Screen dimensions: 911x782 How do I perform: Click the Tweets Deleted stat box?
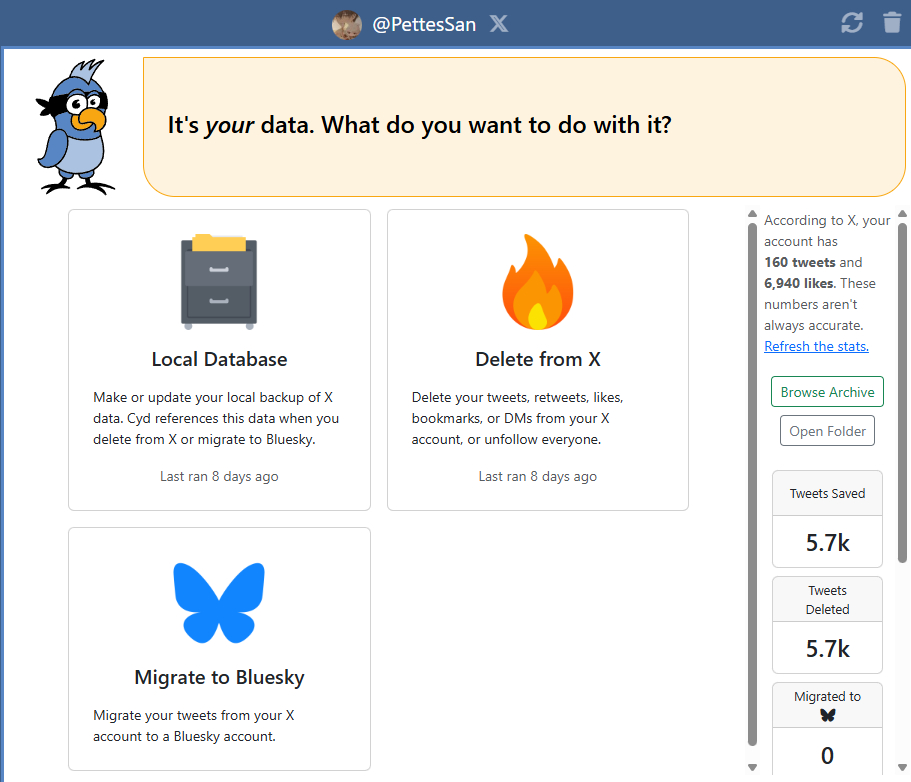point(827,624)
